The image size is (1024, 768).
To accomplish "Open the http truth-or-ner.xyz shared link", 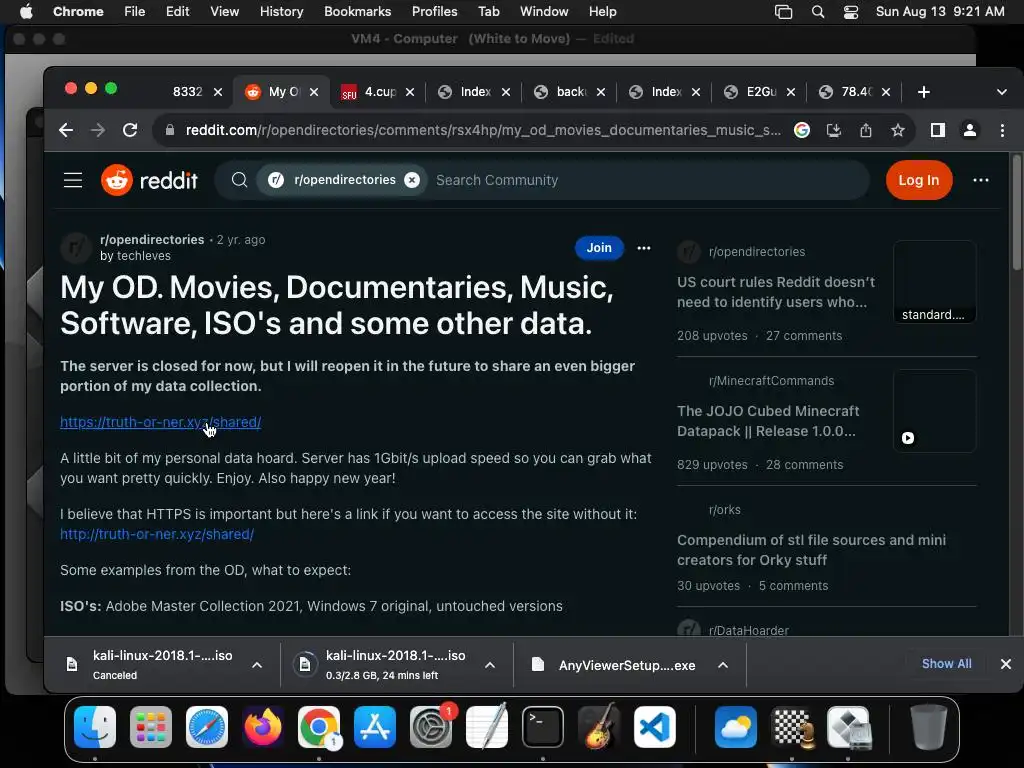I will click(157, 534).
